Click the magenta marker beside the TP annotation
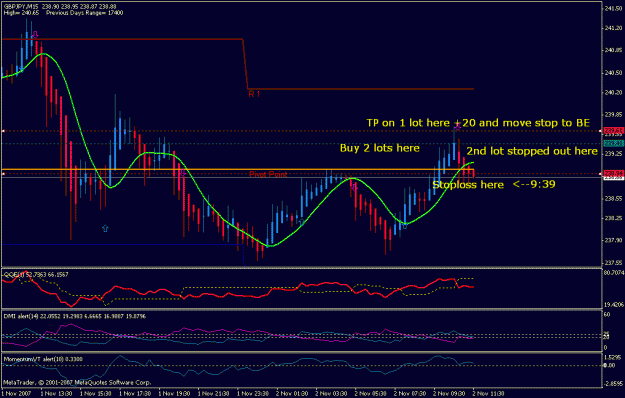The image size is (625, 398). point(457,127)
